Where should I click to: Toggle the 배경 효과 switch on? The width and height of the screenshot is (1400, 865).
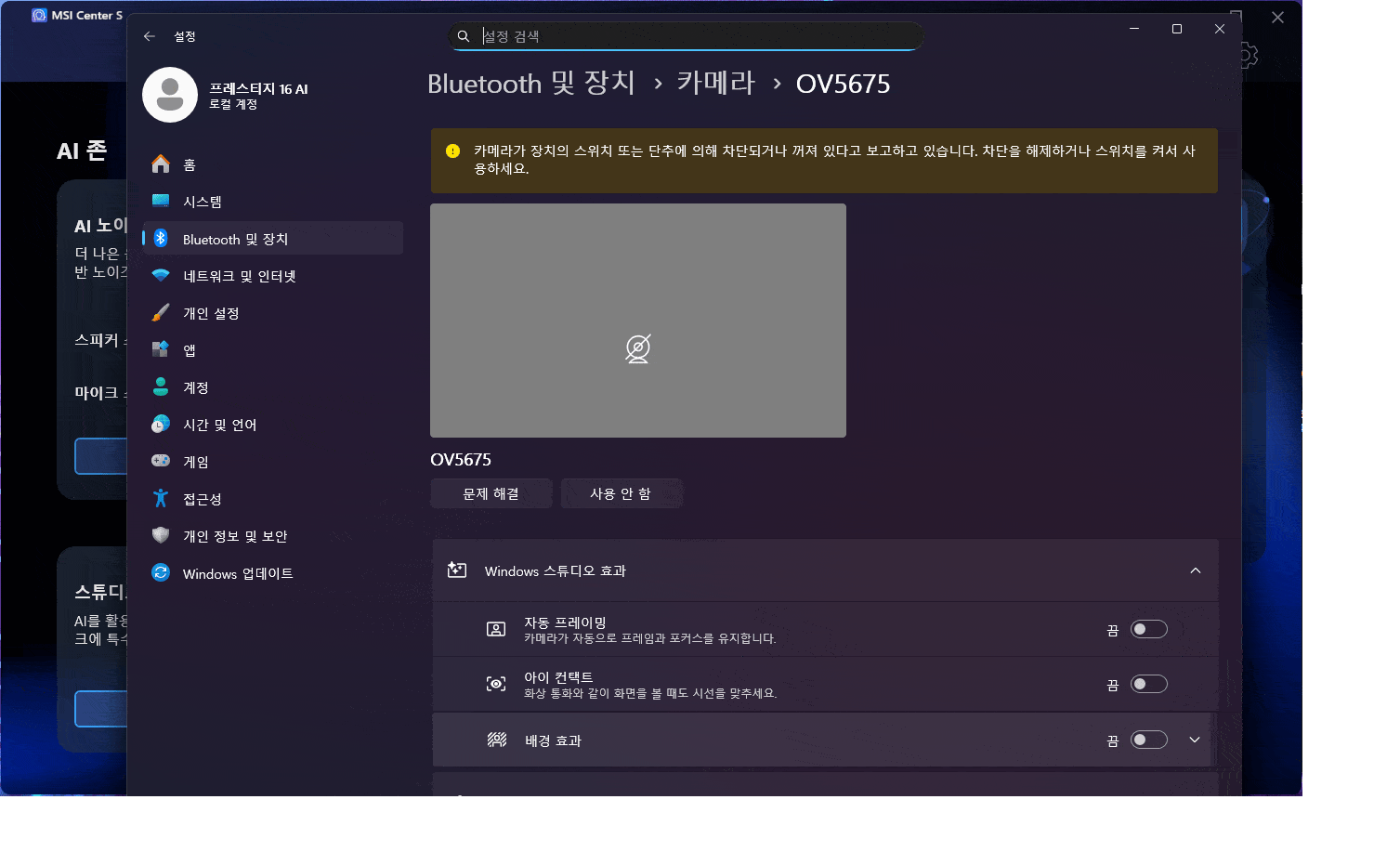pos(1148,740)
